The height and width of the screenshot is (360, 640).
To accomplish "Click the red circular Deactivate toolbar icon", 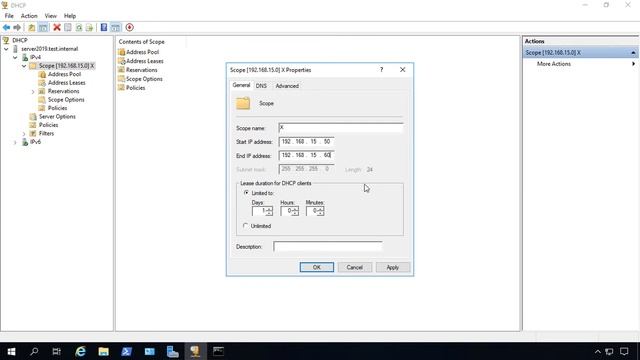I will [x=129, y=27].
